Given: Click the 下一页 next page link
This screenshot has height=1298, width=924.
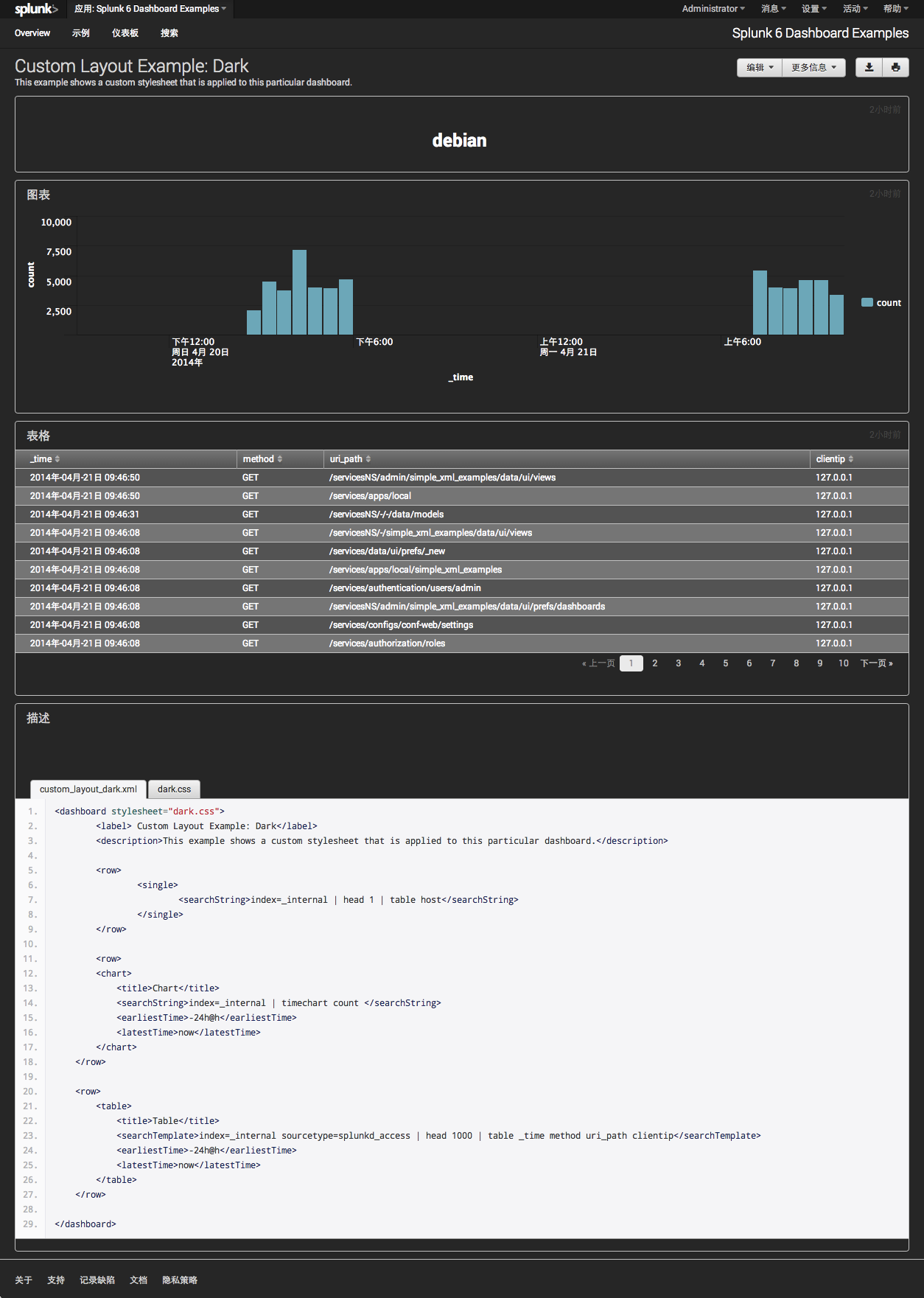Looking at the screenshot, I should pos(876,663).
